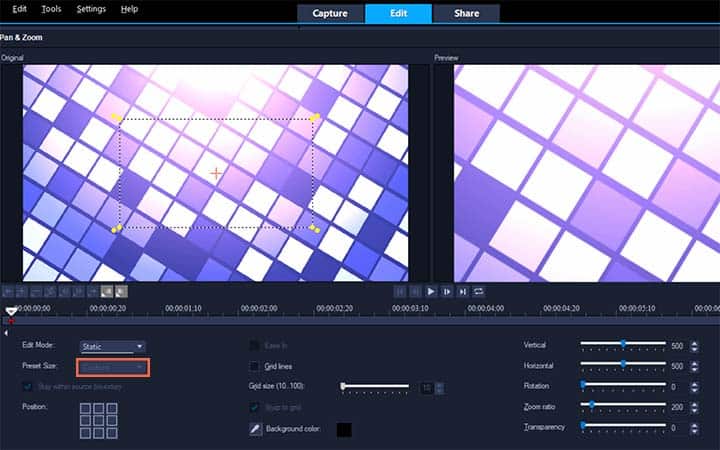
Task: Click the Zoom ratio slider handle
Action: (x=592, y=405)
